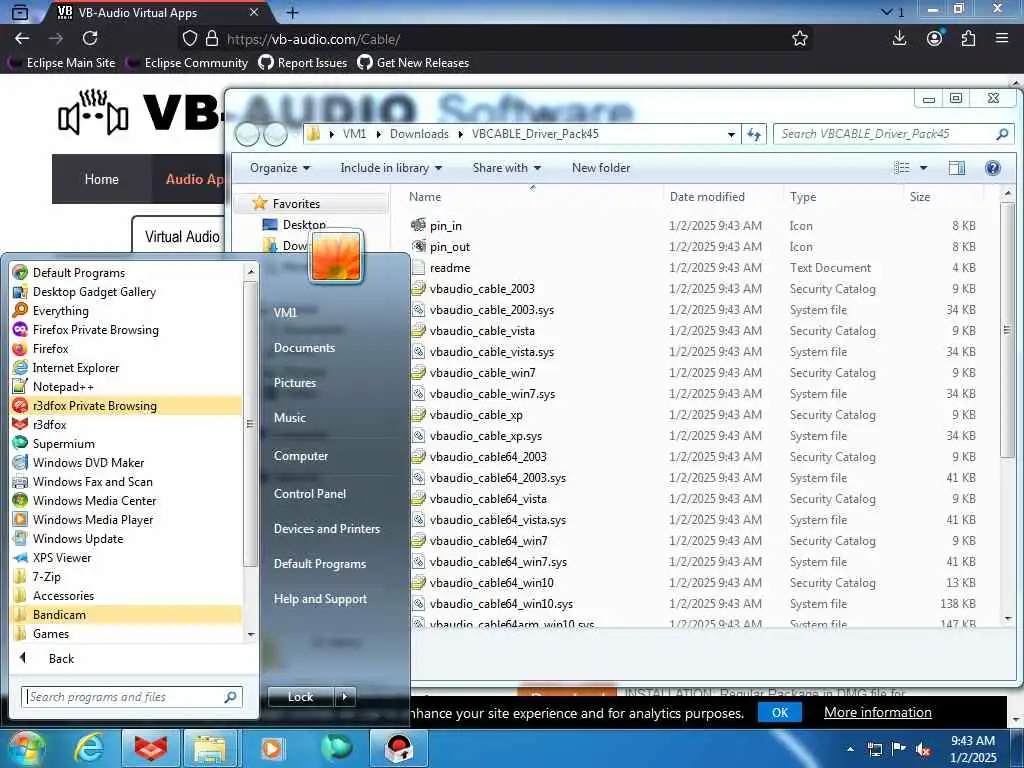Open Devices and Printers from the start menu
This screenshot has width=1024, height=768.
coord(327,528)
